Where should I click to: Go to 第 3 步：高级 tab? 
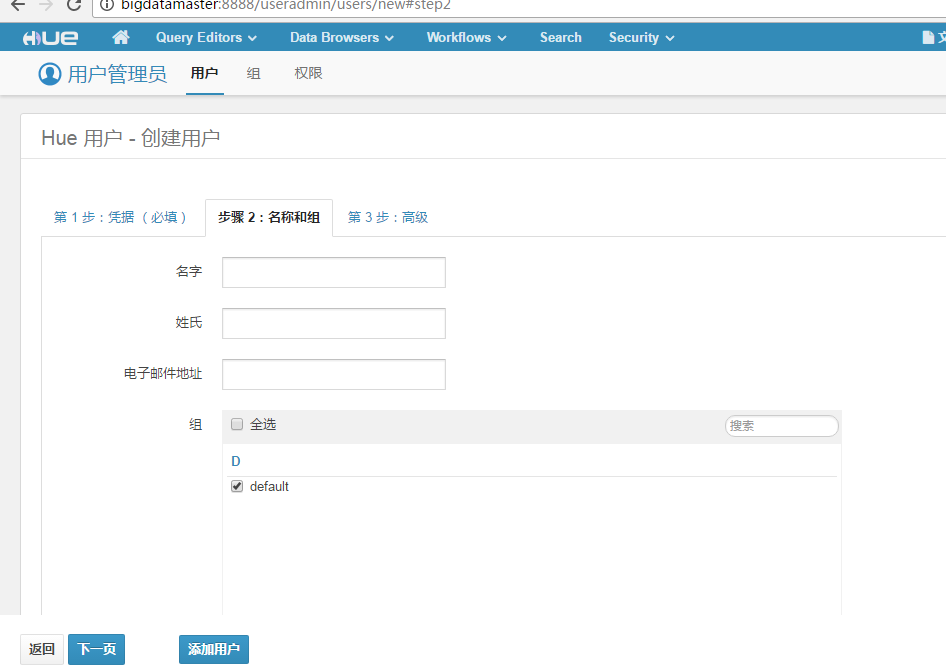click(388, 217)
